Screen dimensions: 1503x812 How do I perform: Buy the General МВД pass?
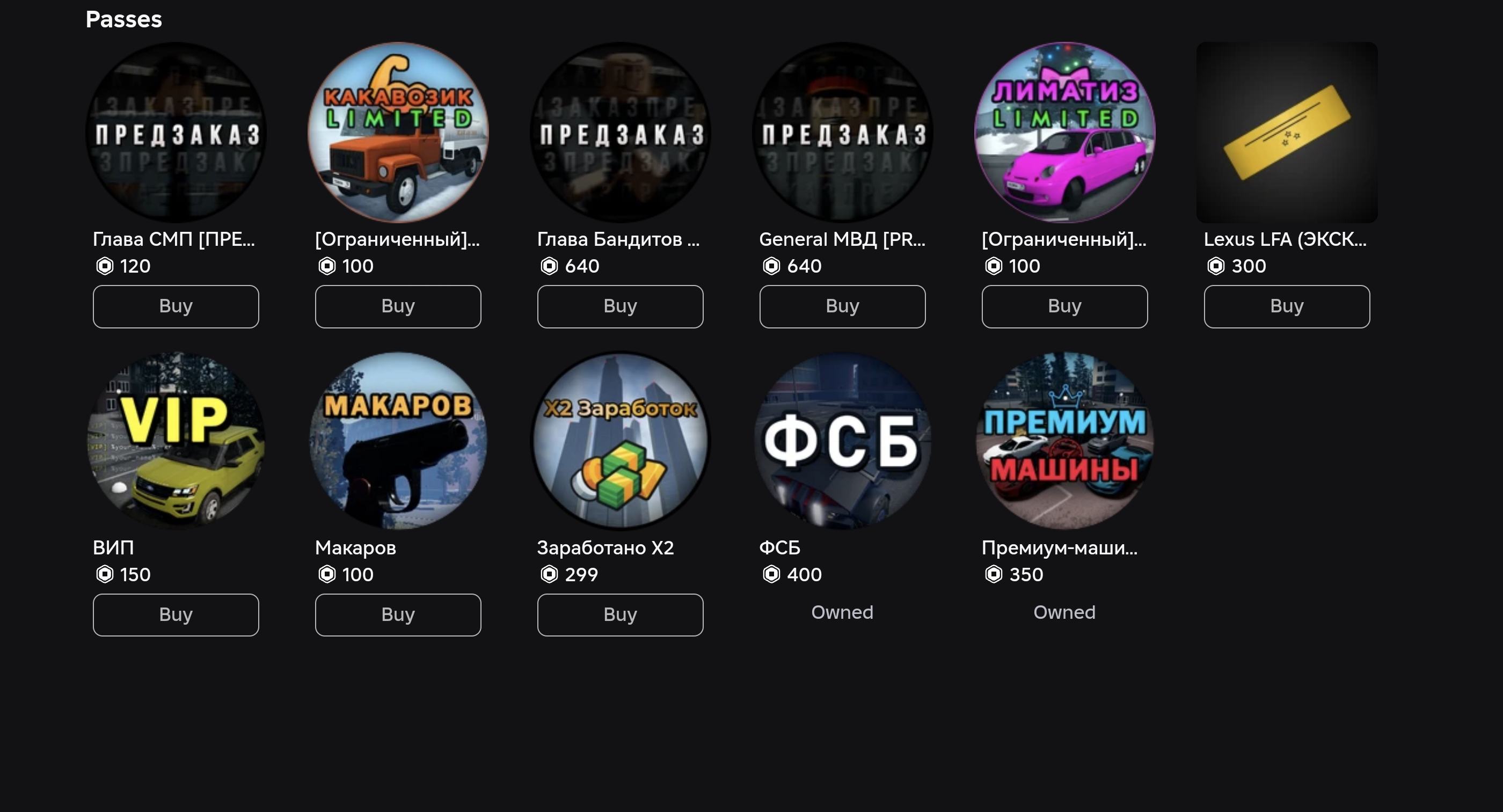pyautogui.click(x=843, y=306)
